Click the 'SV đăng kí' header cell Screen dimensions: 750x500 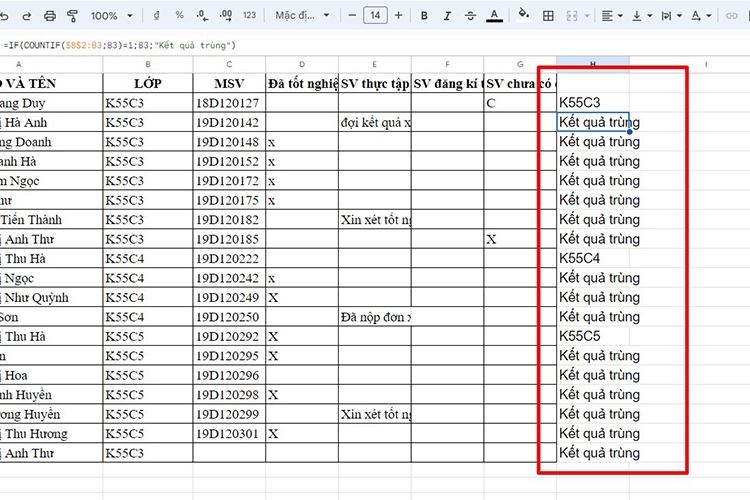tap(447, 83)
